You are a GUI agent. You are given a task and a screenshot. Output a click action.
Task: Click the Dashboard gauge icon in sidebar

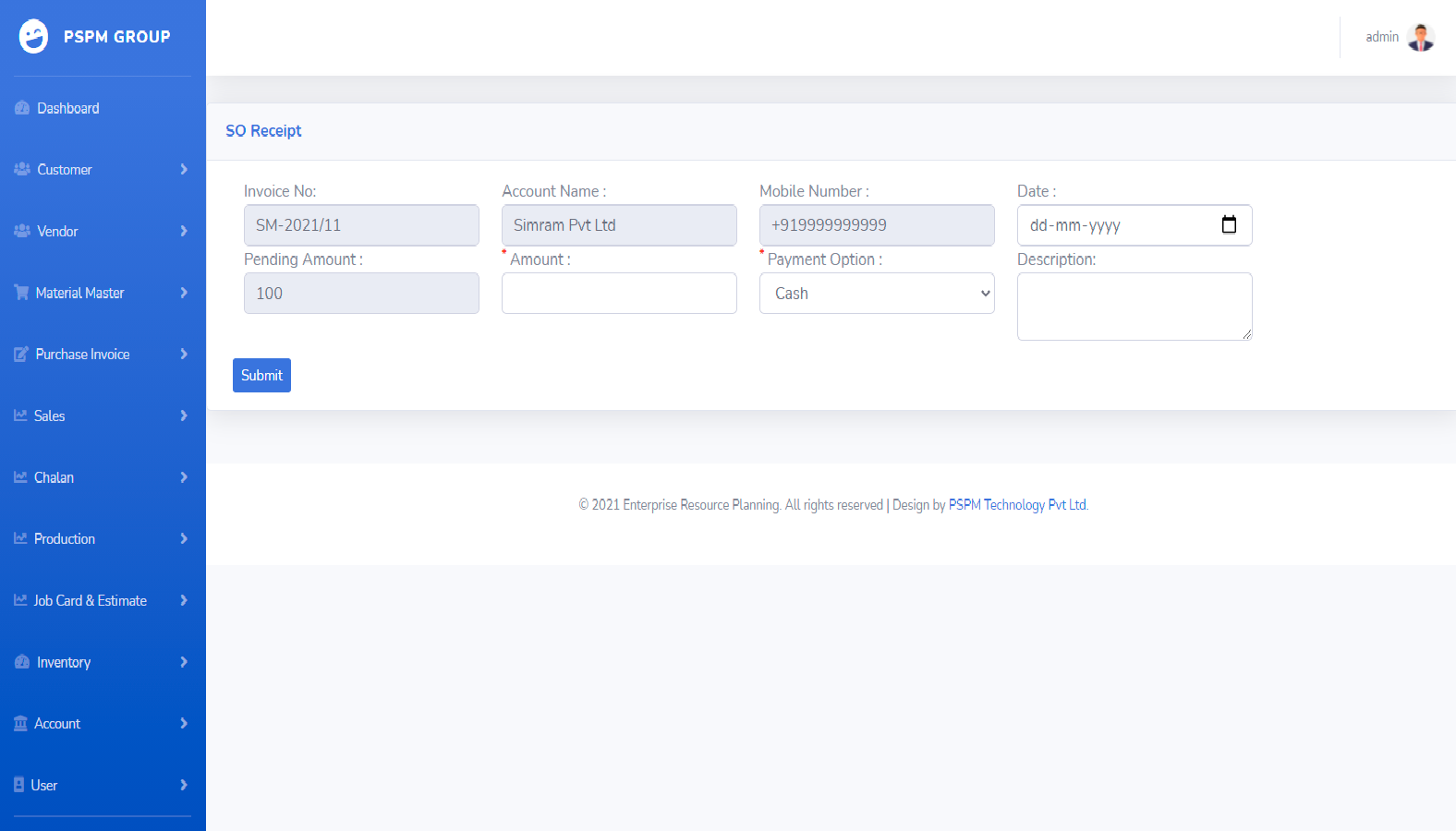[x=22, y=108]
